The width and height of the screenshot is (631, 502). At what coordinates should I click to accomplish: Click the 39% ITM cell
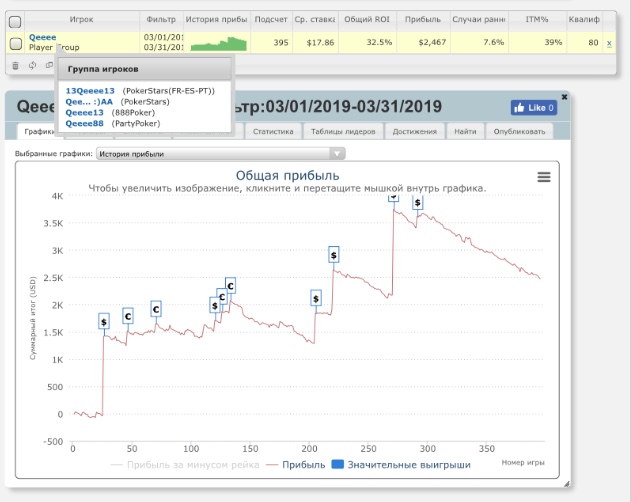(537, 42)
